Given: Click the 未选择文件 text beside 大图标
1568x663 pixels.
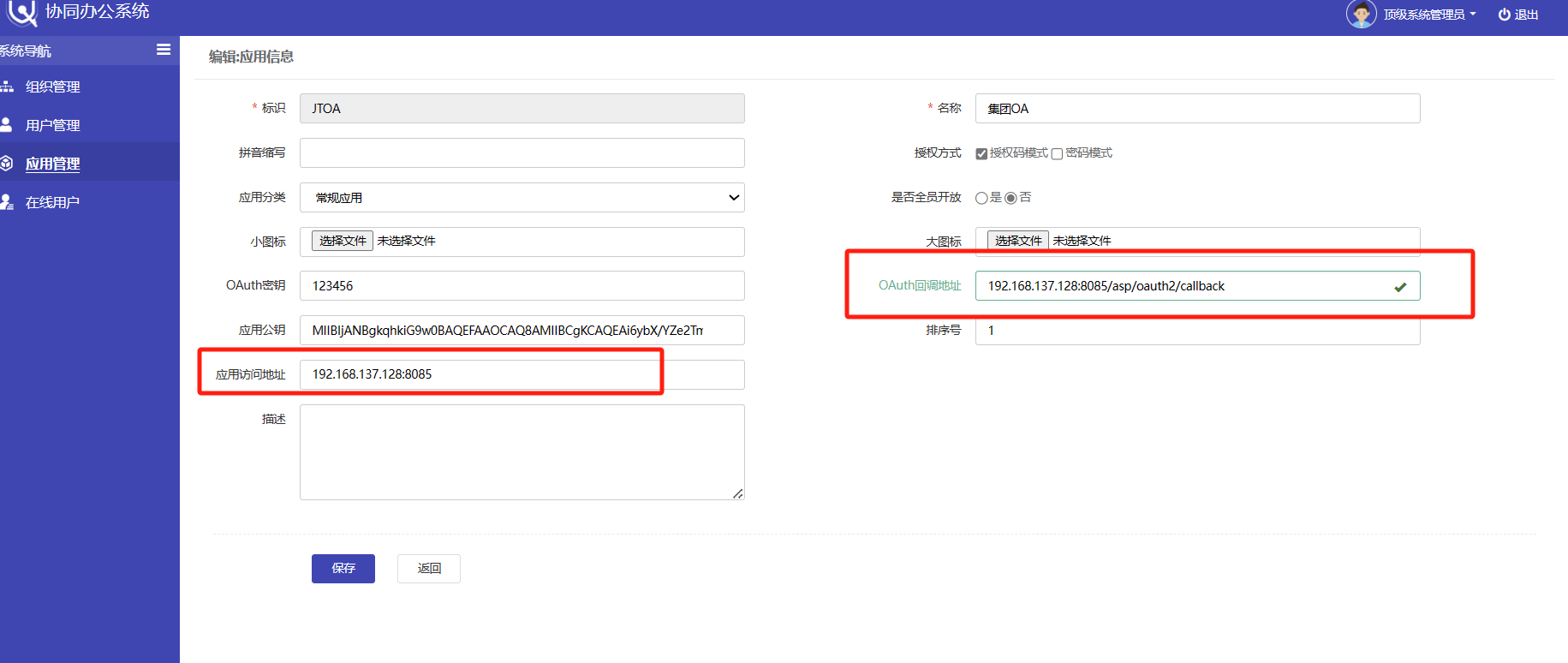Looking at the screenshot, I should (1082, 241).
